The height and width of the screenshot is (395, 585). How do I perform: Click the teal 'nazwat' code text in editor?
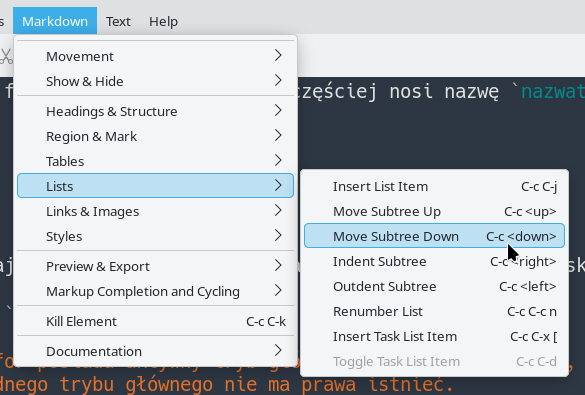[553, 91]
